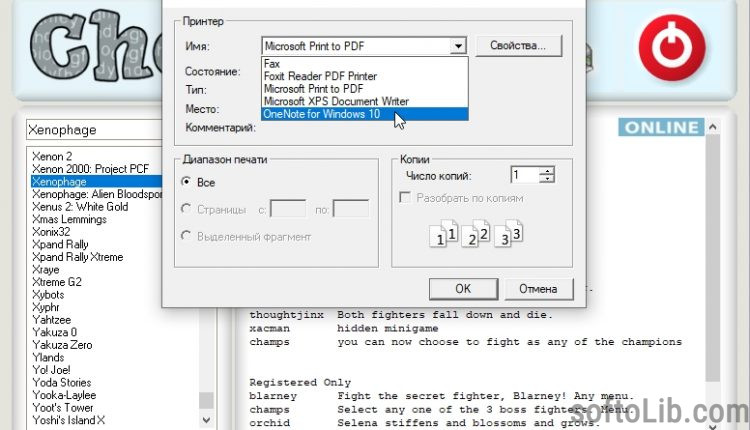Click game list scrollbar down arrow
The image size is (750, 430).
tap(206, 419)
